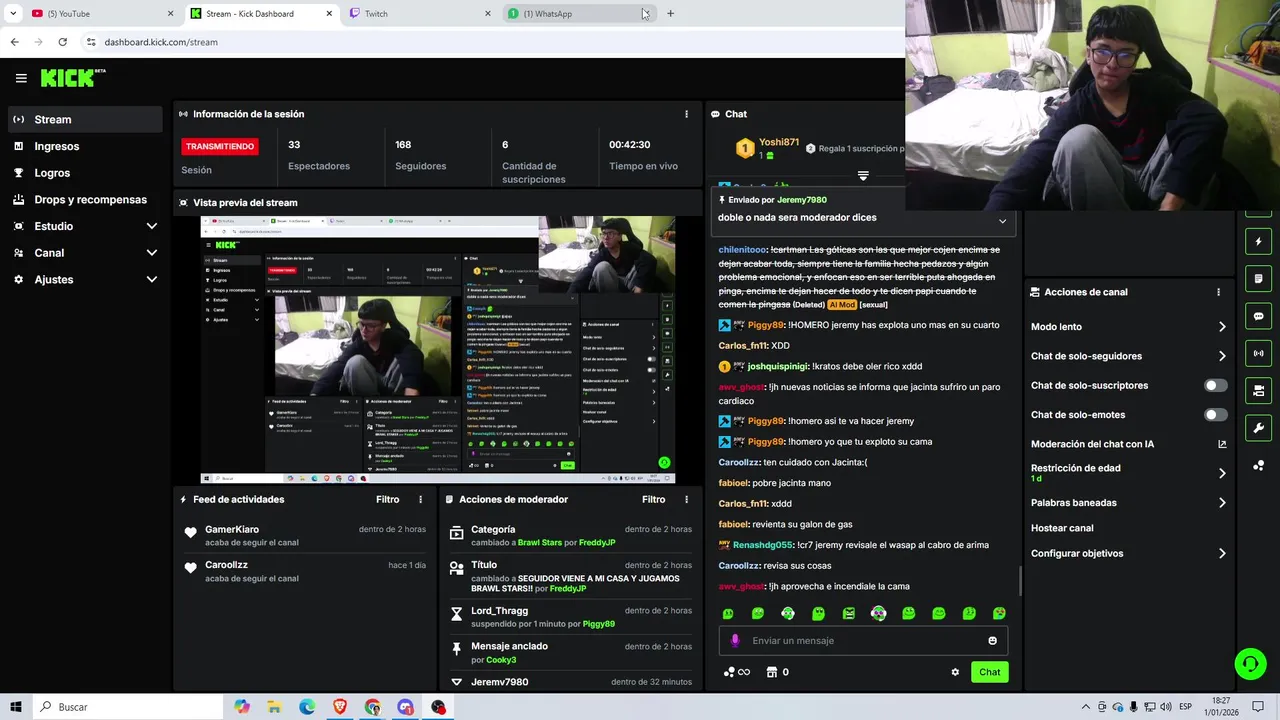
Task: Select Stream in the left sidebar
Action: (x=85, y=119)
